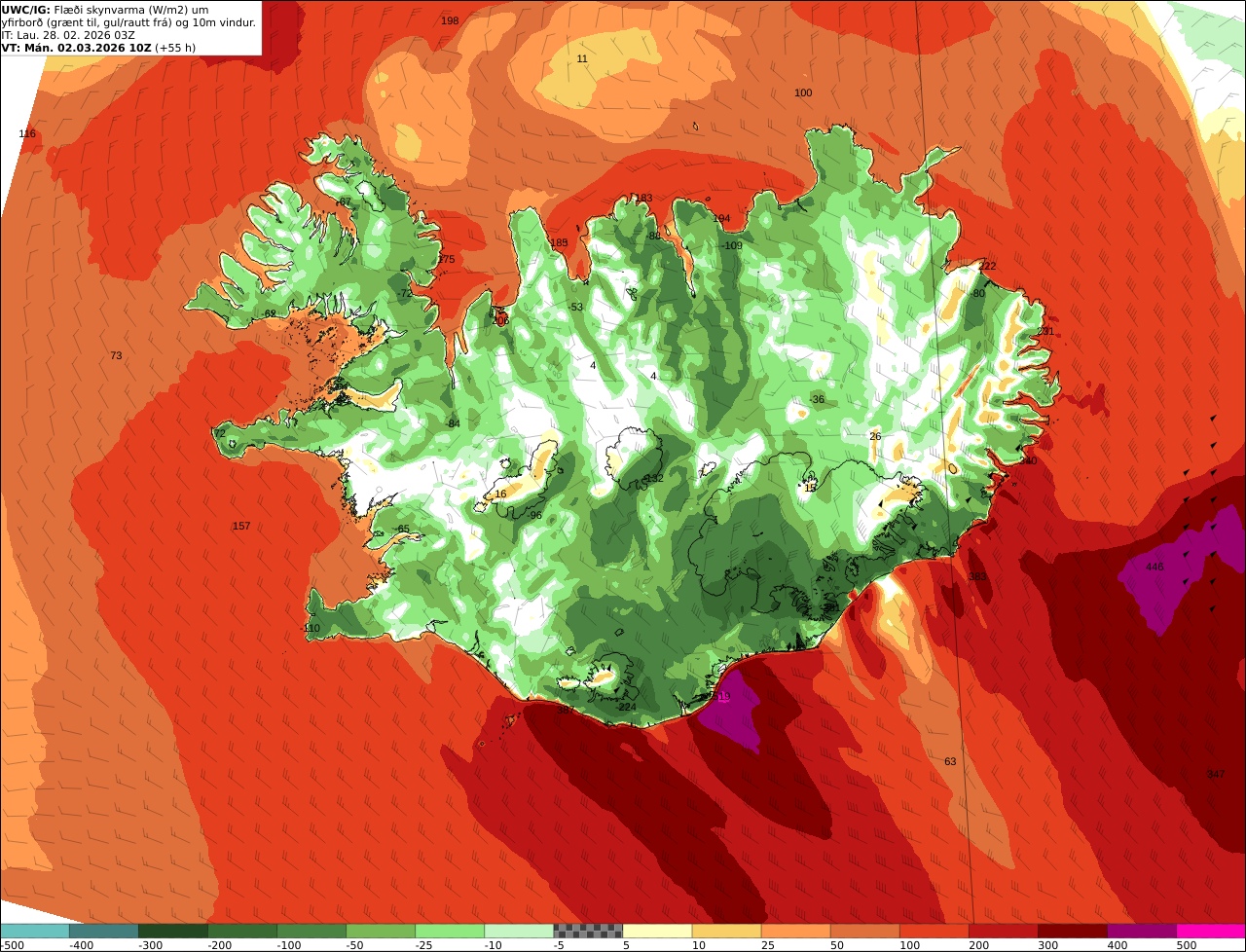
Task: Click the value 185 in the northern fjord
Action: pos(559,242)
